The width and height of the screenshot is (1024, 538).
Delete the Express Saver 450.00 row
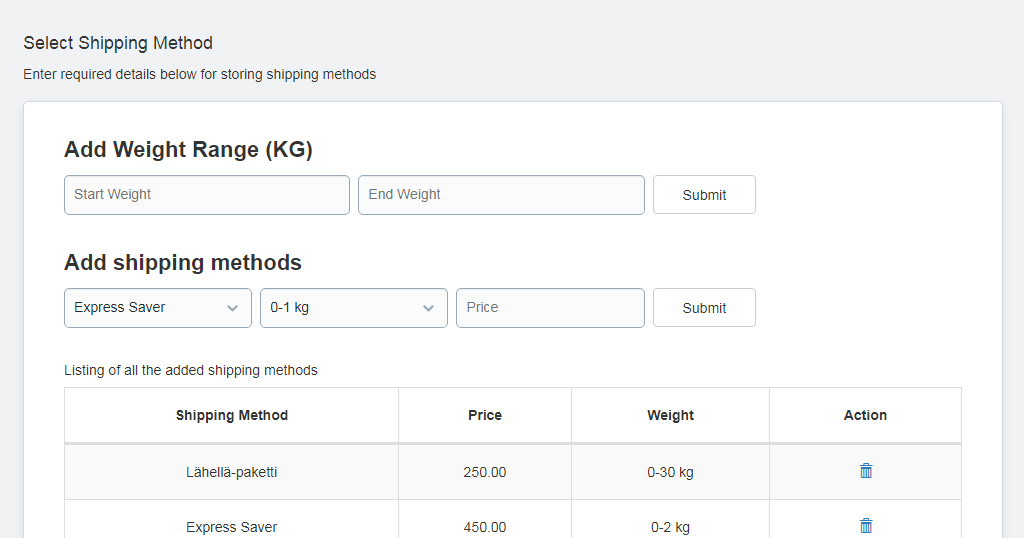click(865, 526)
